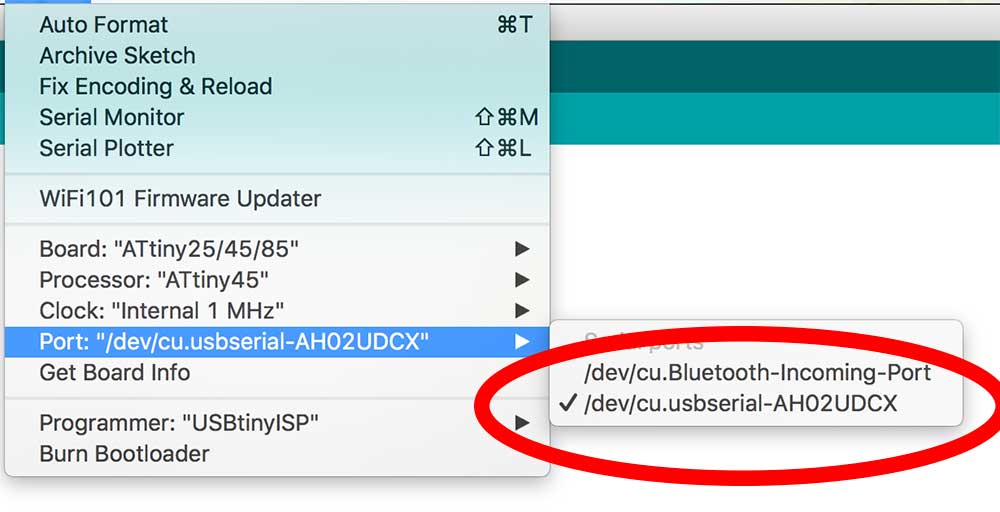Expand the Processor "ATtiny45" submenu
Image resolution: width=1000 pixels, height=512 pixels.
pyautogui.click(x=277, y=279)
